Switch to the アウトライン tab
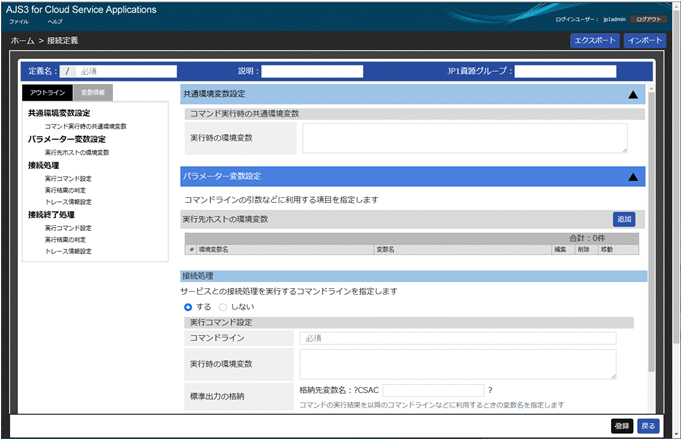The width and height of the screenshot is (683, 440). (x=48, y=92)
